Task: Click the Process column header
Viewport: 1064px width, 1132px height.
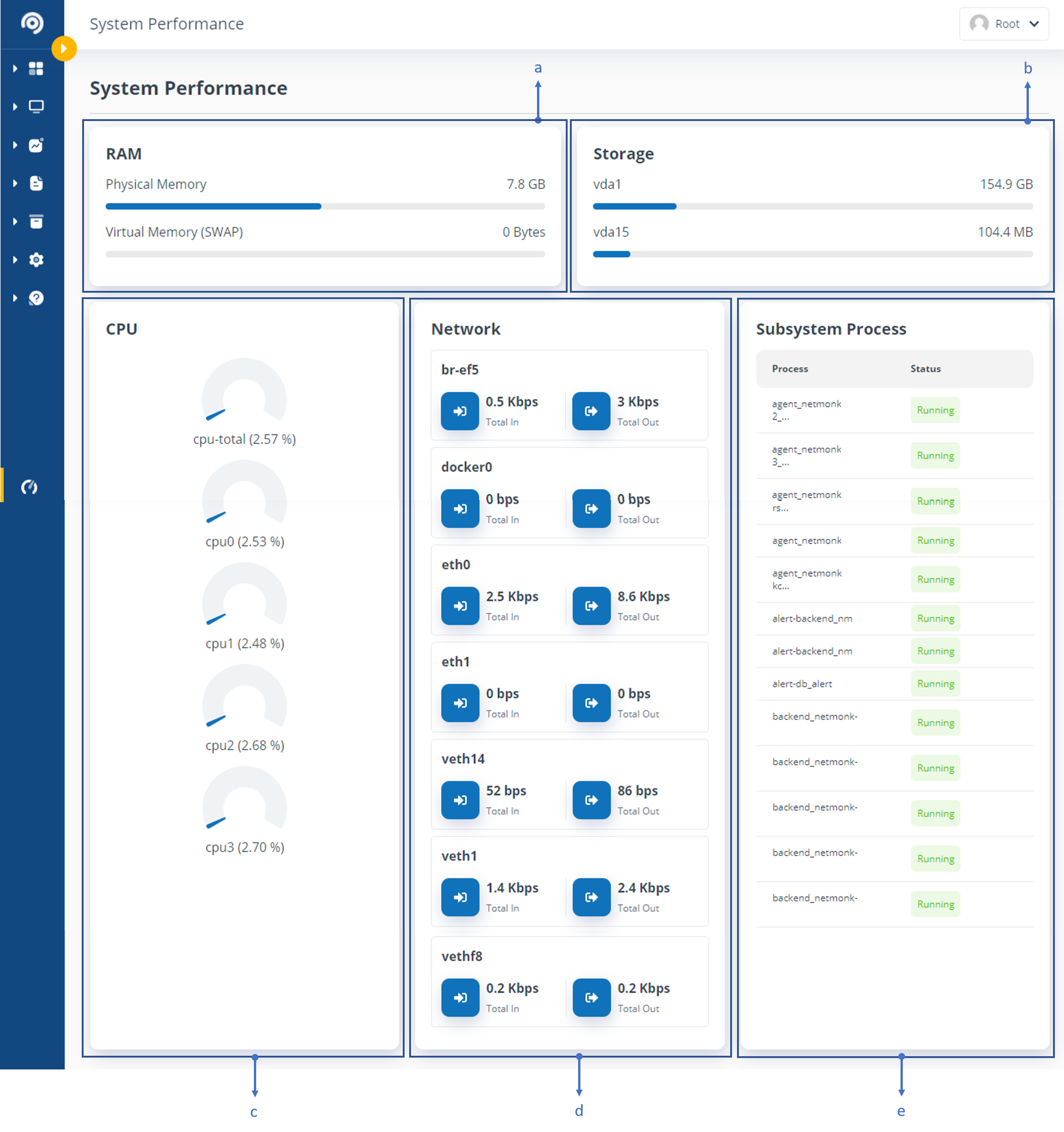Action: coord(790,369)
